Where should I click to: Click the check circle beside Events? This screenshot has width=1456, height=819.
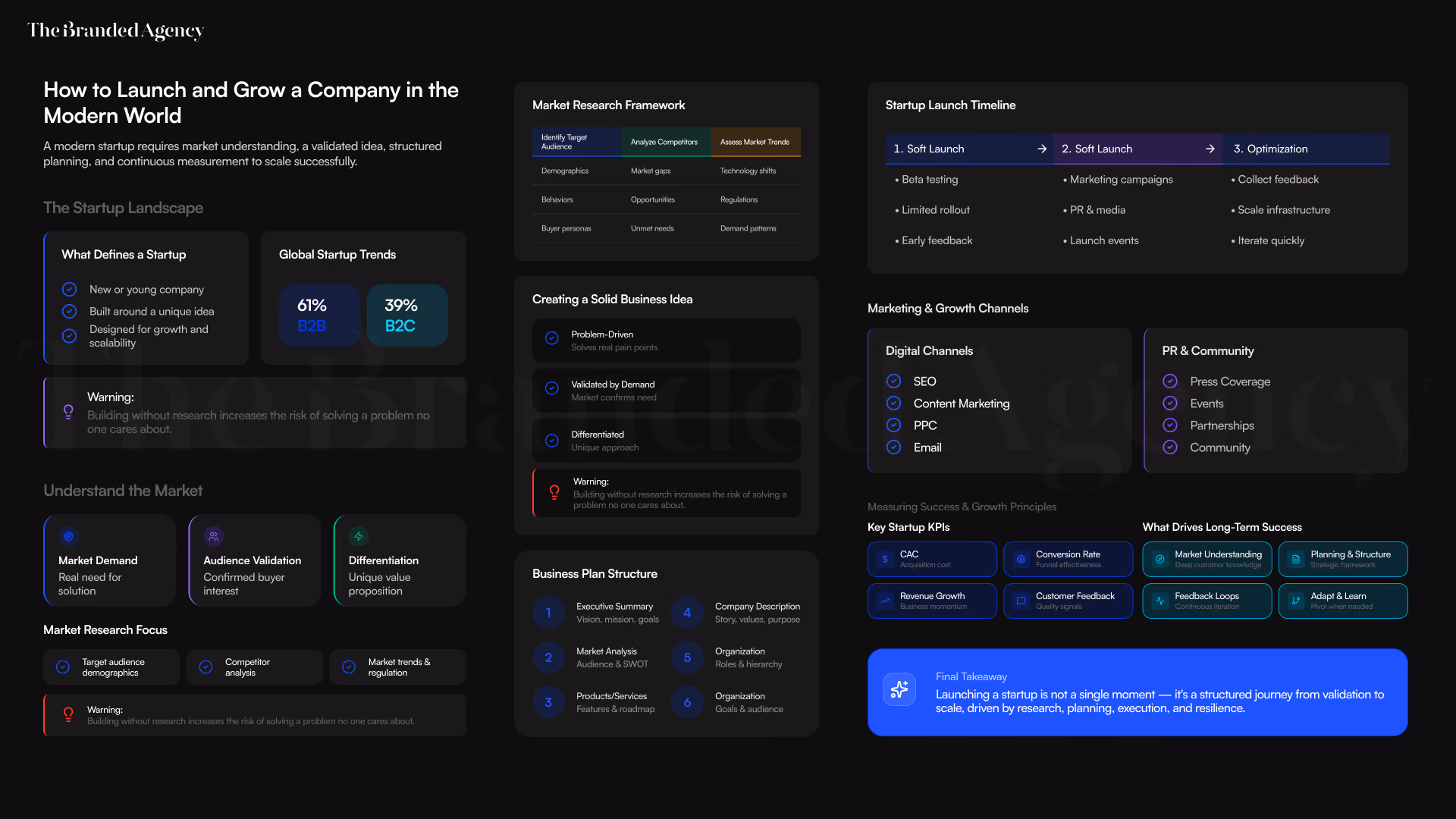click(x=1170, y=403)
